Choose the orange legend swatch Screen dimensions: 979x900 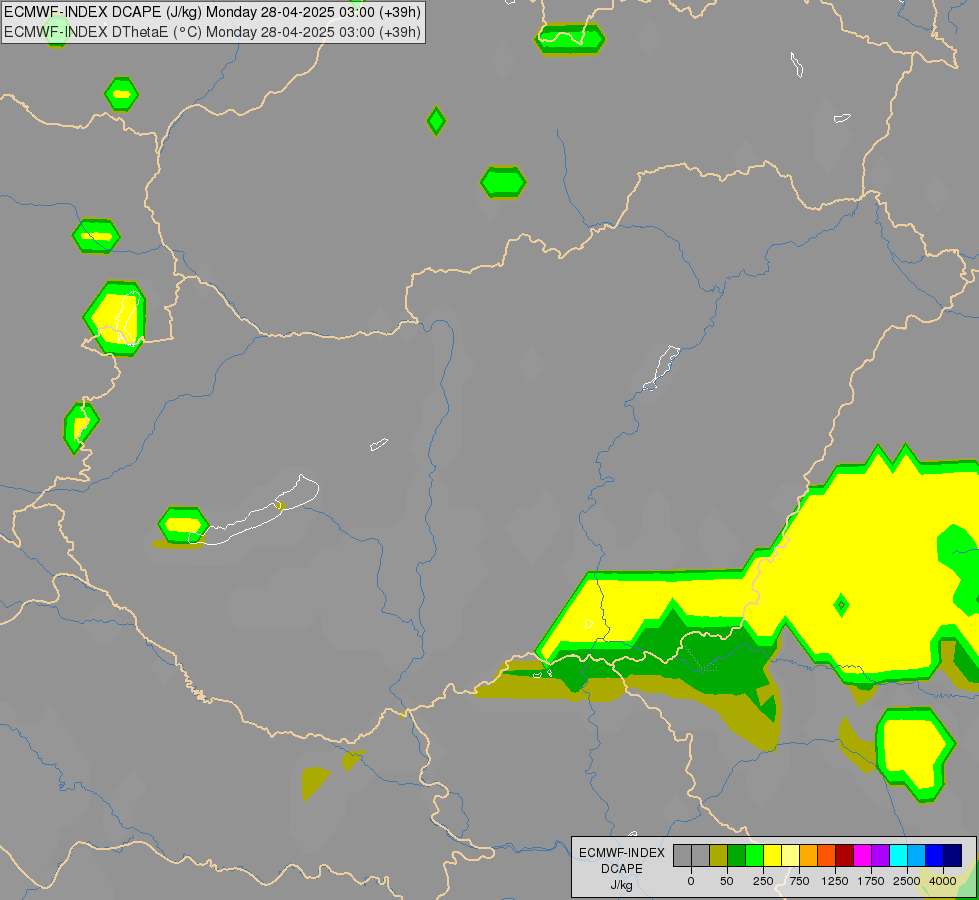pos(809,856)
